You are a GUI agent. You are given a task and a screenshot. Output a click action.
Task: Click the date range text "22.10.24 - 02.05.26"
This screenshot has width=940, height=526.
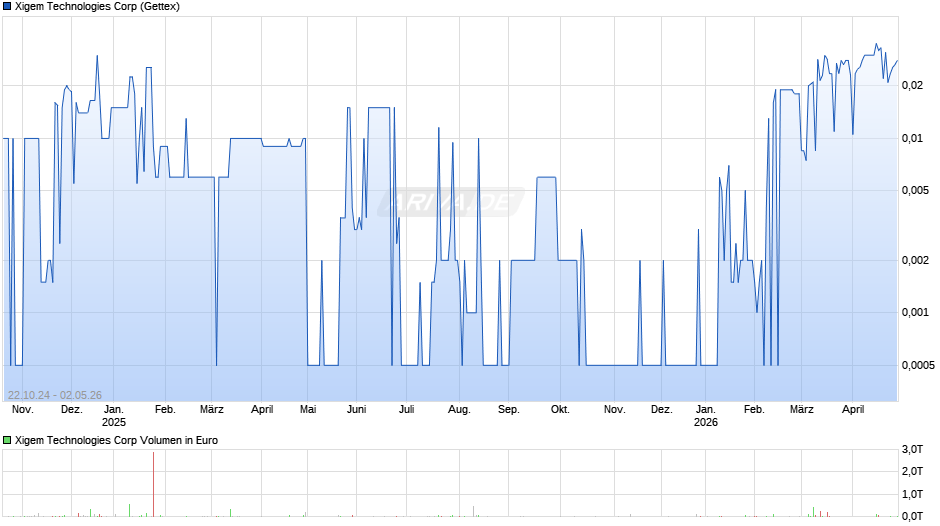tap(55, 395)
